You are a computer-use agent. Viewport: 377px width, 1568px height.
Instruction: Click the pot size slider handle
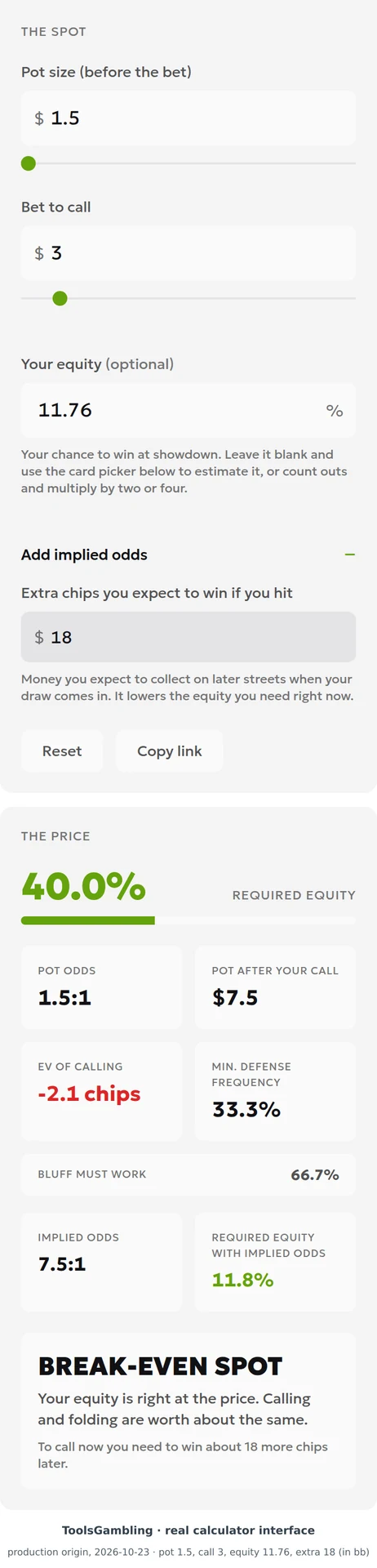click(29, 163)
